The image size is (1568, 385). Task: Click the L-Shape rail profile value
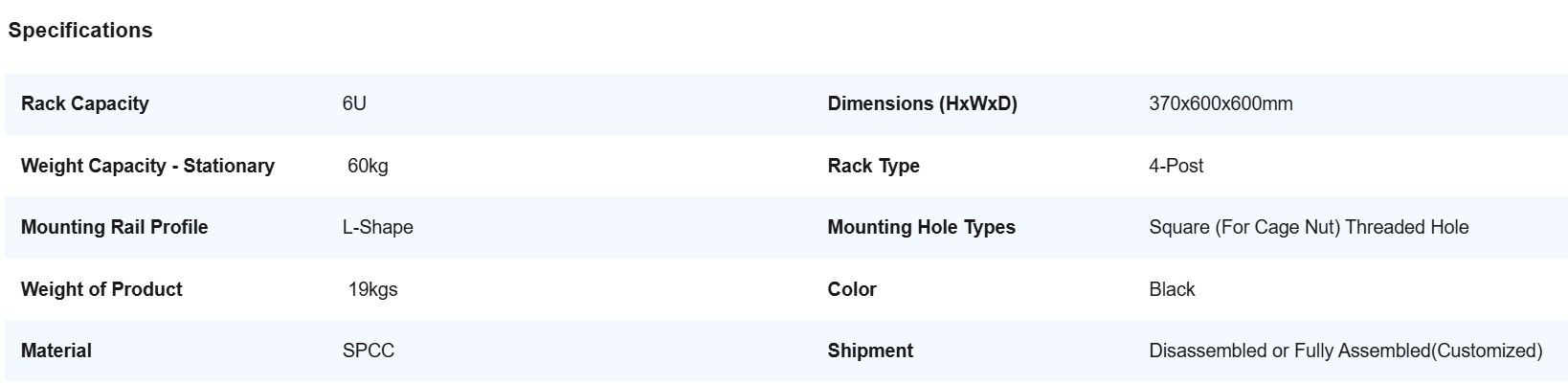pos(378,227)
